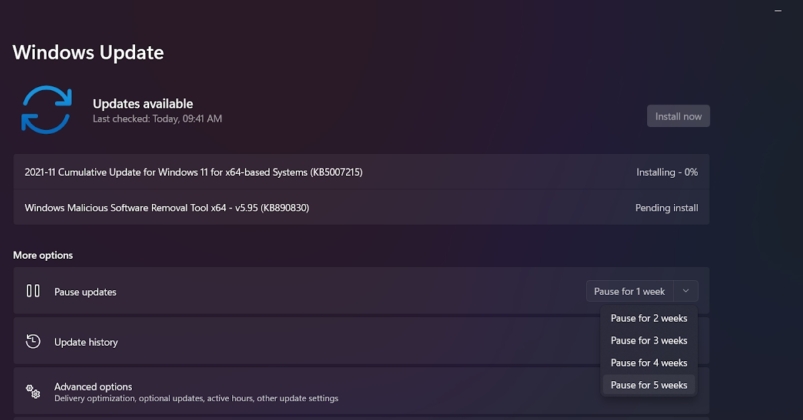Click the Updates available heading
Image resolution: width=803 pixels, height=420 pixels.
coord(143,103)
